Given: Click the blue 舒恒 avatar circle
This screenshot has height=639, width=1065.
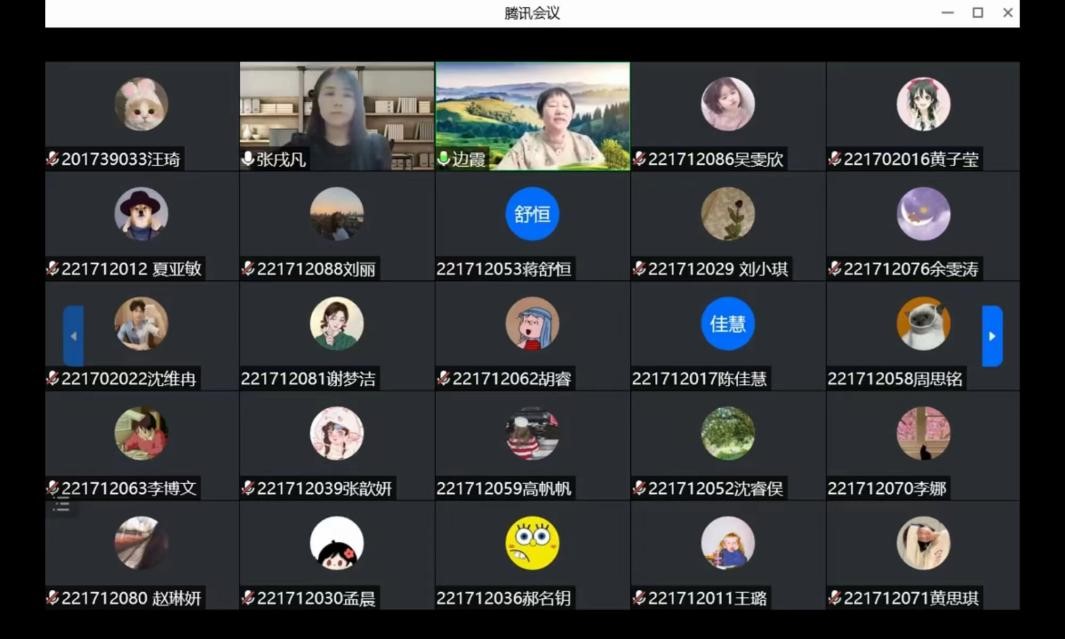Looking at the screenshot, I should [x=532, y=214].
